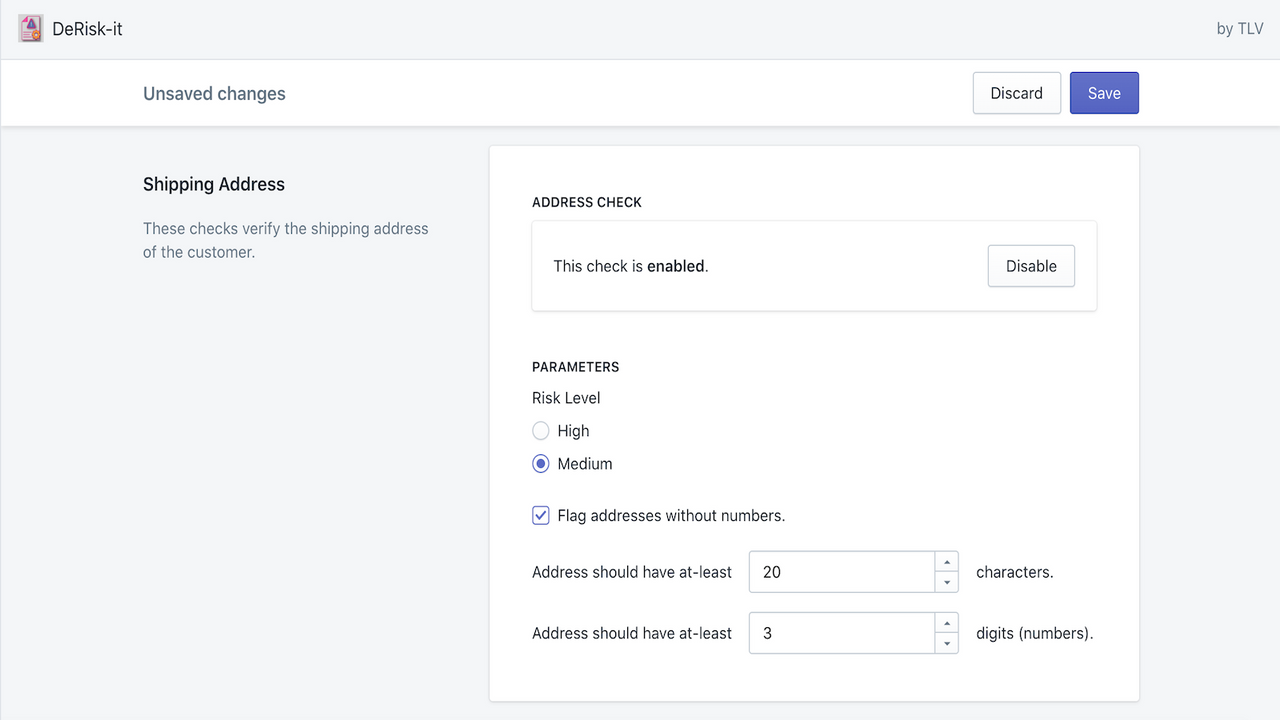This screenshot has width=1280, height=720.
Task: Increment the minimum digits value
Action: [947, 623]
